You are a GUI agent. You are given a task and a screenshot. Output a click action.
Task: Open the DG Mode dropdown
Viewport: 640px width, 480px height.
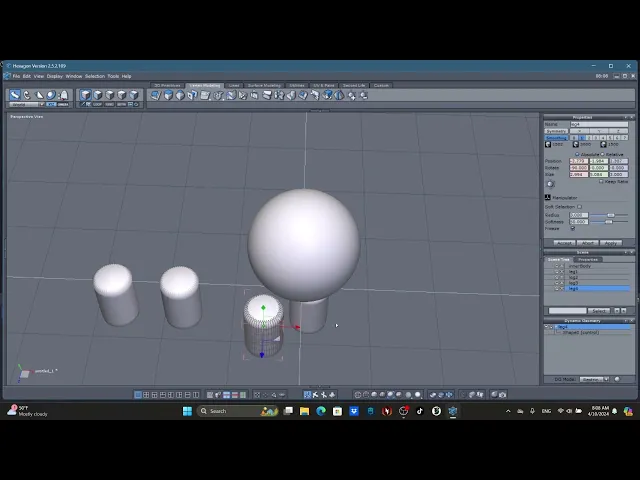[594, 379]
